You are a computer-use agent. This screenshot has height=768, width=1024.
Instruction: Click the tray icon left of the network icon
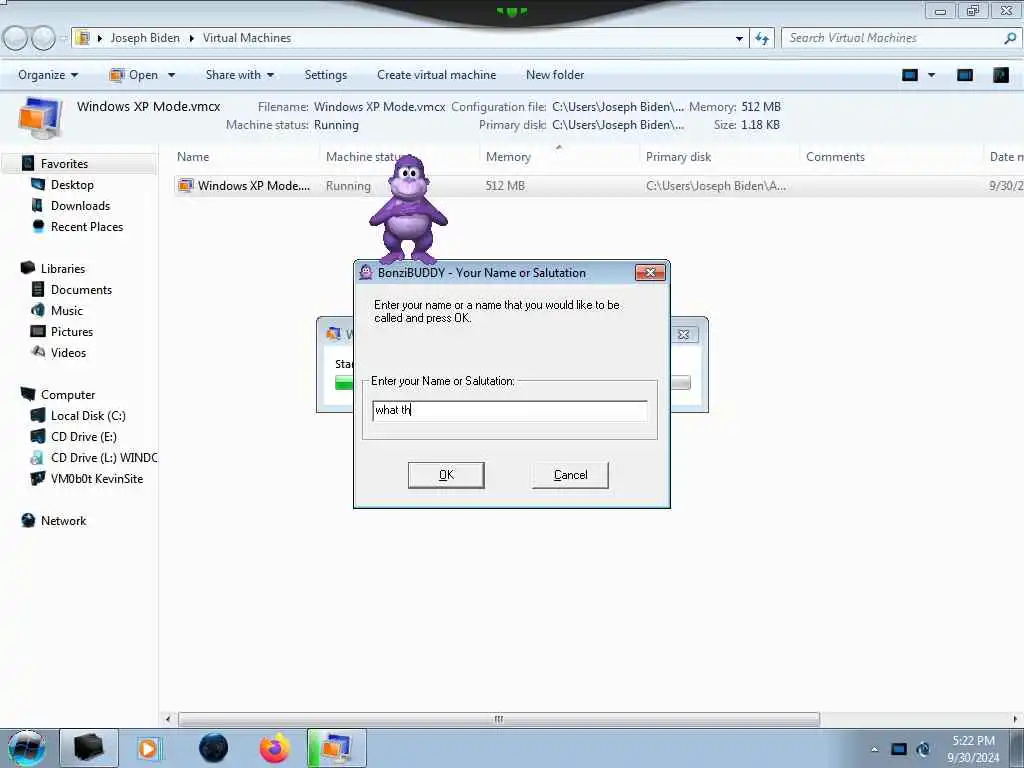(899, 749)
